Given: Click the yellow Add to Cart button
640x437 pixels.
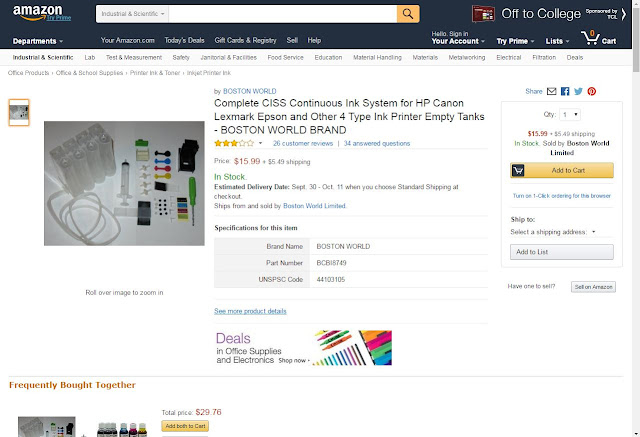Looking at the screenshot, I should coord(561,170).
